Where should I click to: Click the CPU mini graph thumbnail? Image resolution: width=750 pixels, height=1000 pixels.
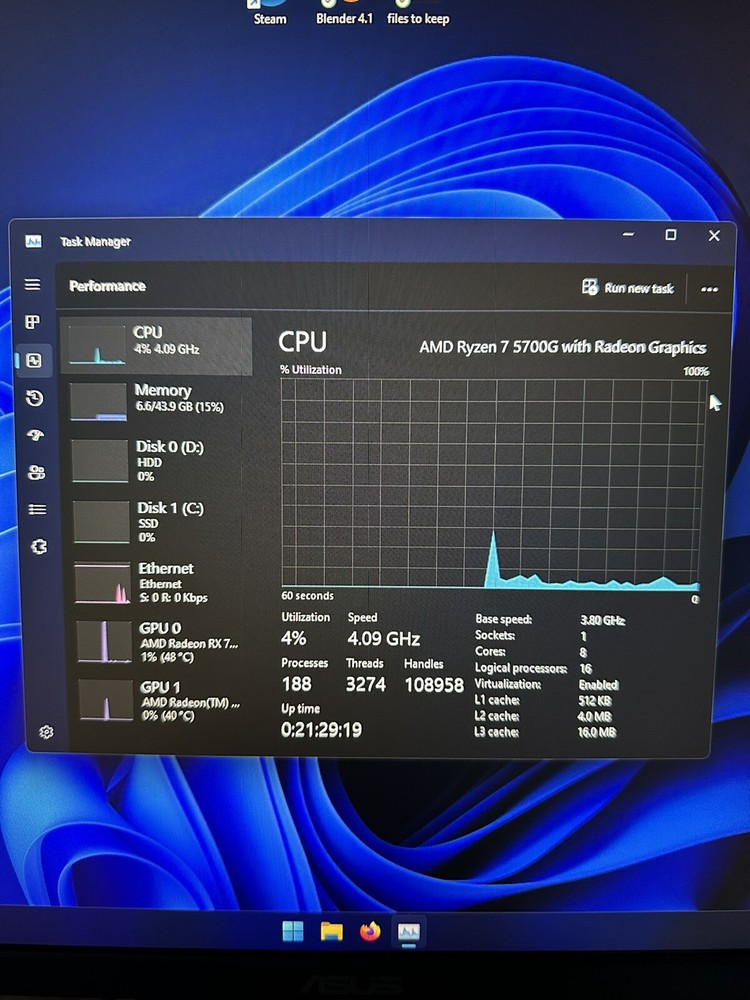click(97, 345)
